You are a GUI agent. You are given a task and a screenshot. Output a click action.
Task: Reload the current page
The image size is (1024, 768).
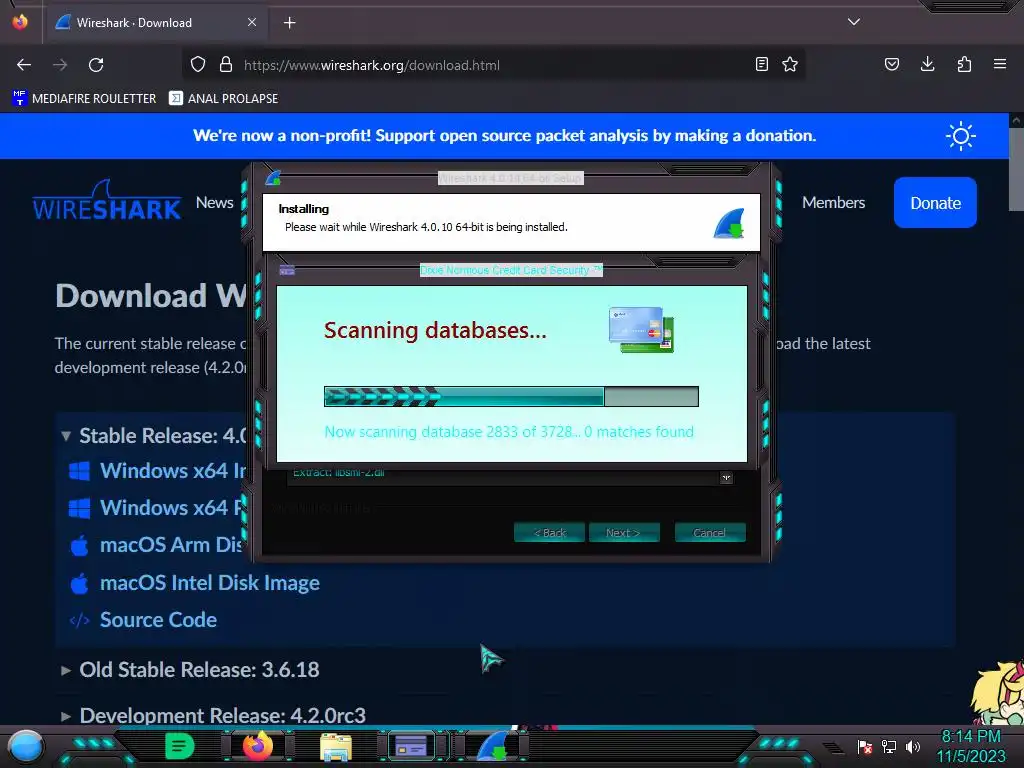click(x=96, y=65)
